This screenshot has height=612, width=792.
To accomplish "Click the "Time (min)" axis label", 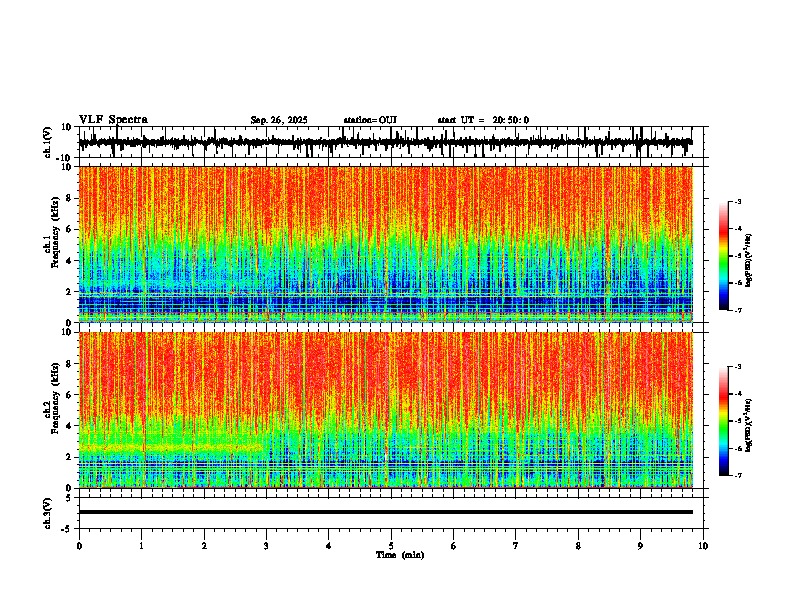I will [400, 555].
